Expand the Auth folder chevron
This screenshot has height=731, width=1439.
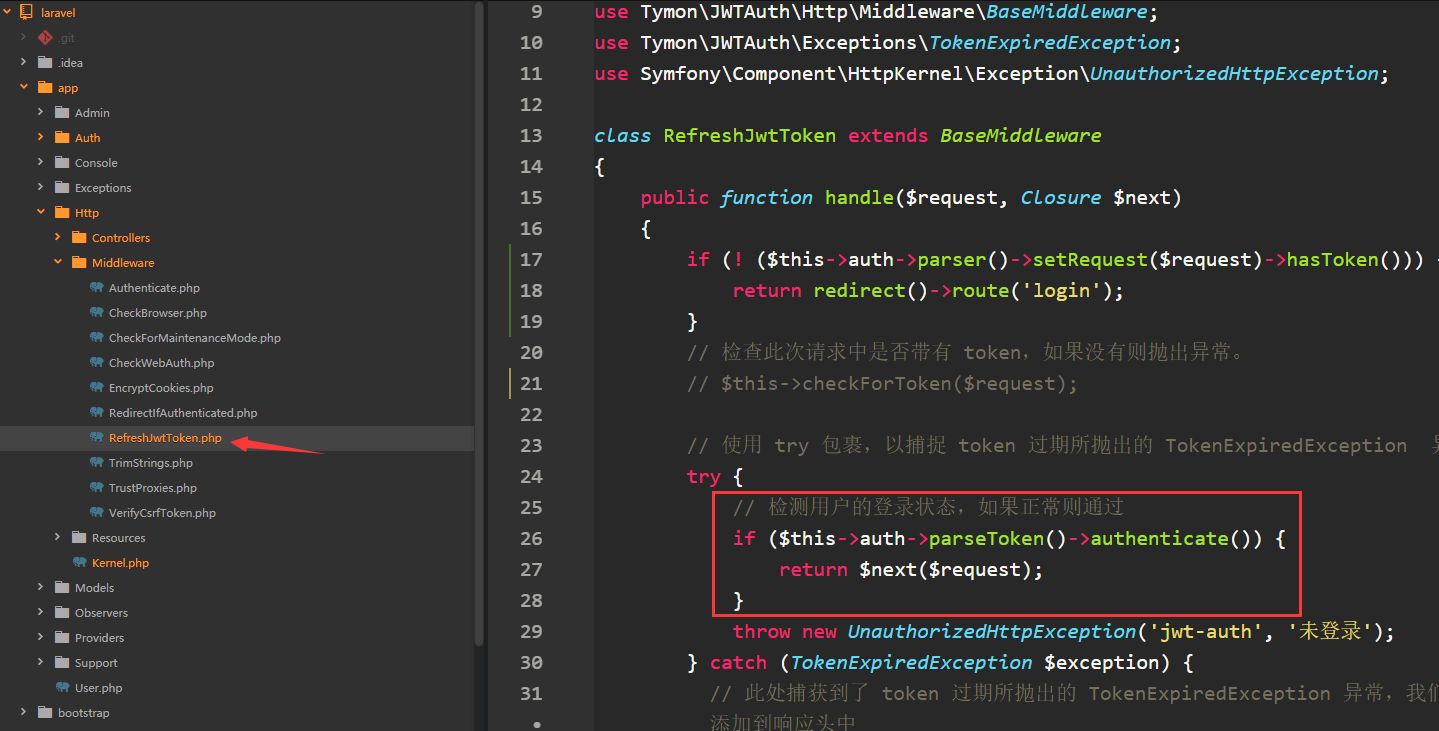tap(41, 137)
